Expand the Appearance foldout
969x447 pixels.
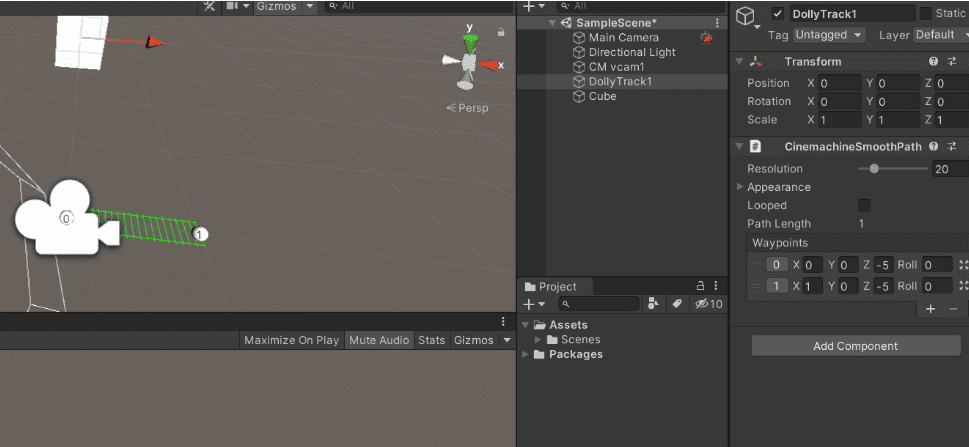pyautogui.click(x=740, y=187)
